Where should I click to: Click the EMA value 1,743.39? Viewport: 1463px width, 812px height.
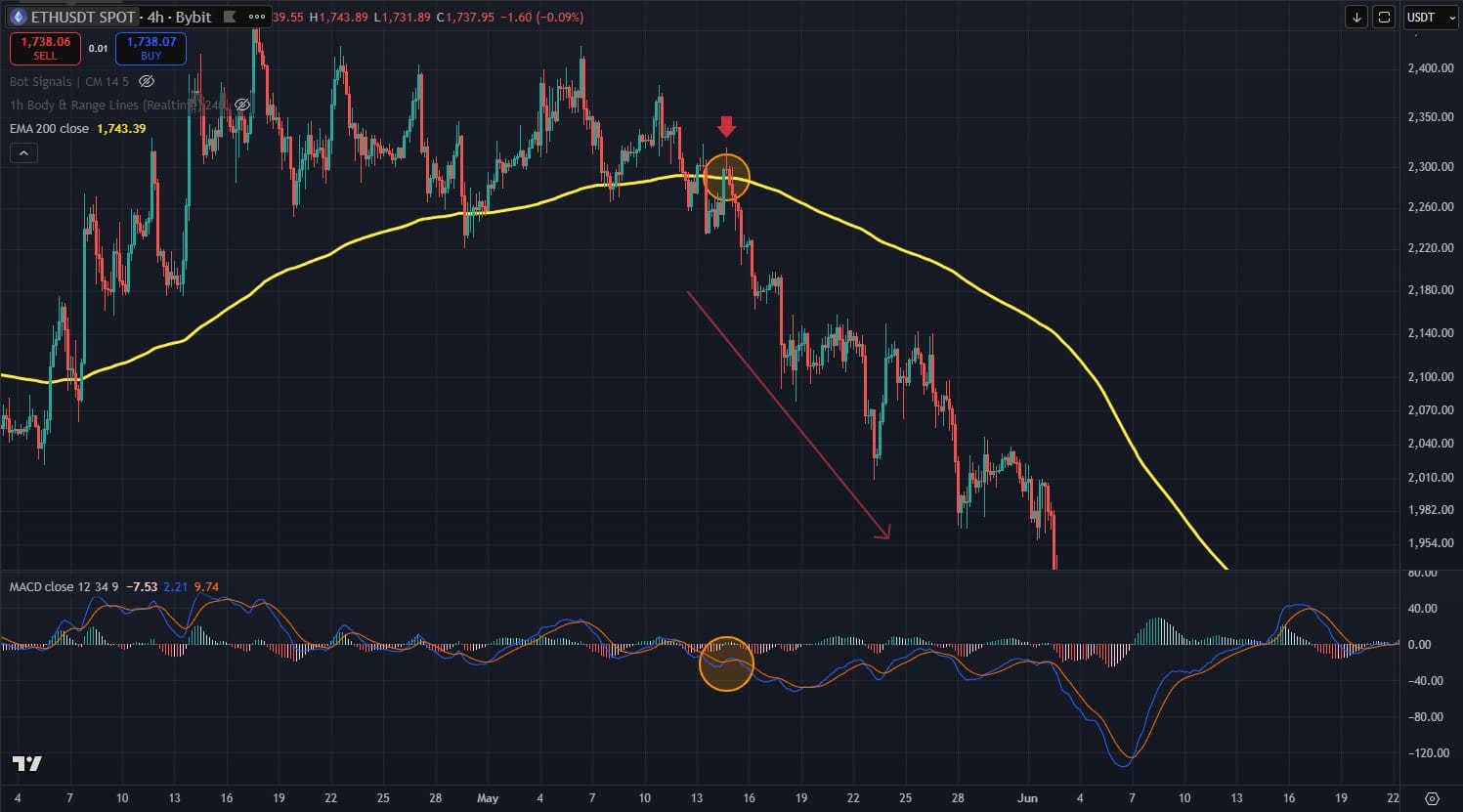(121, 128)
